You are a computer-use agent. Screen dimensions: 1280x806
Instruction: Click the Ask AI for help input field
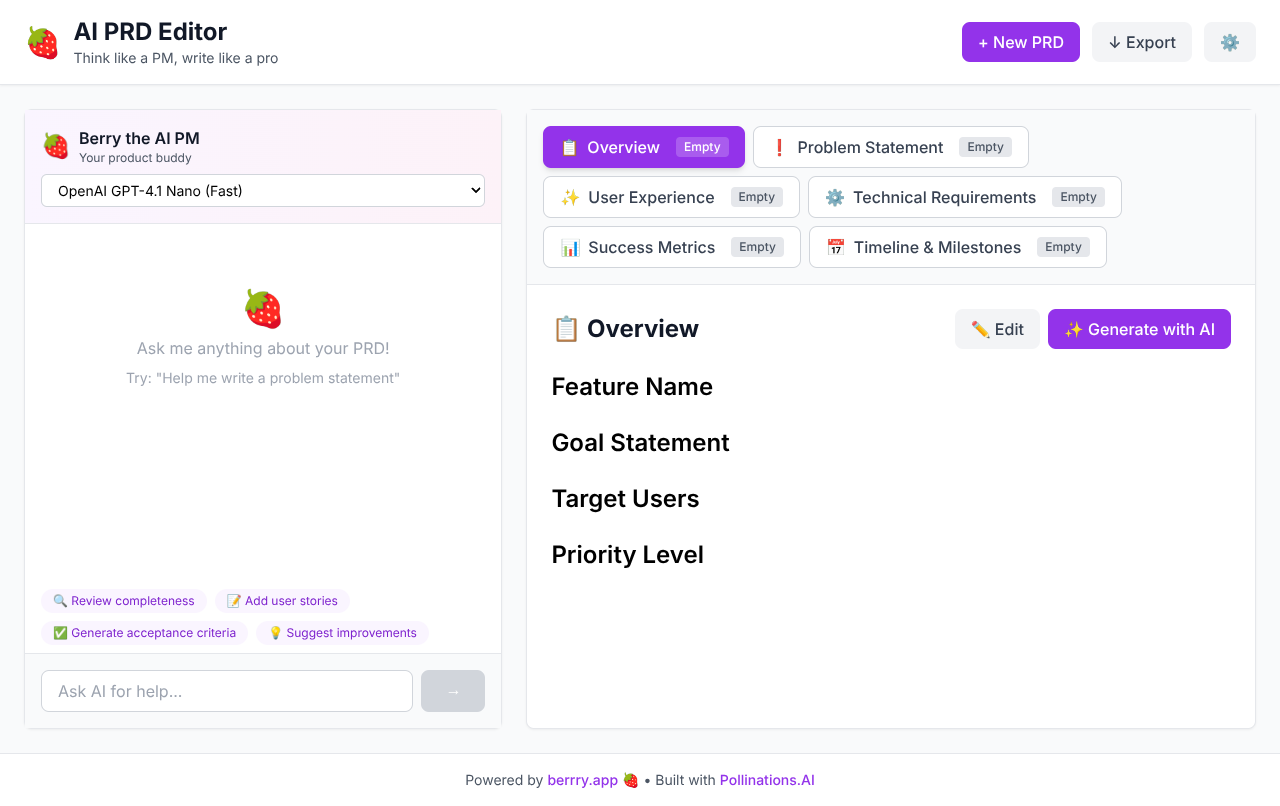pyautogui.click(x=226, y=690)
